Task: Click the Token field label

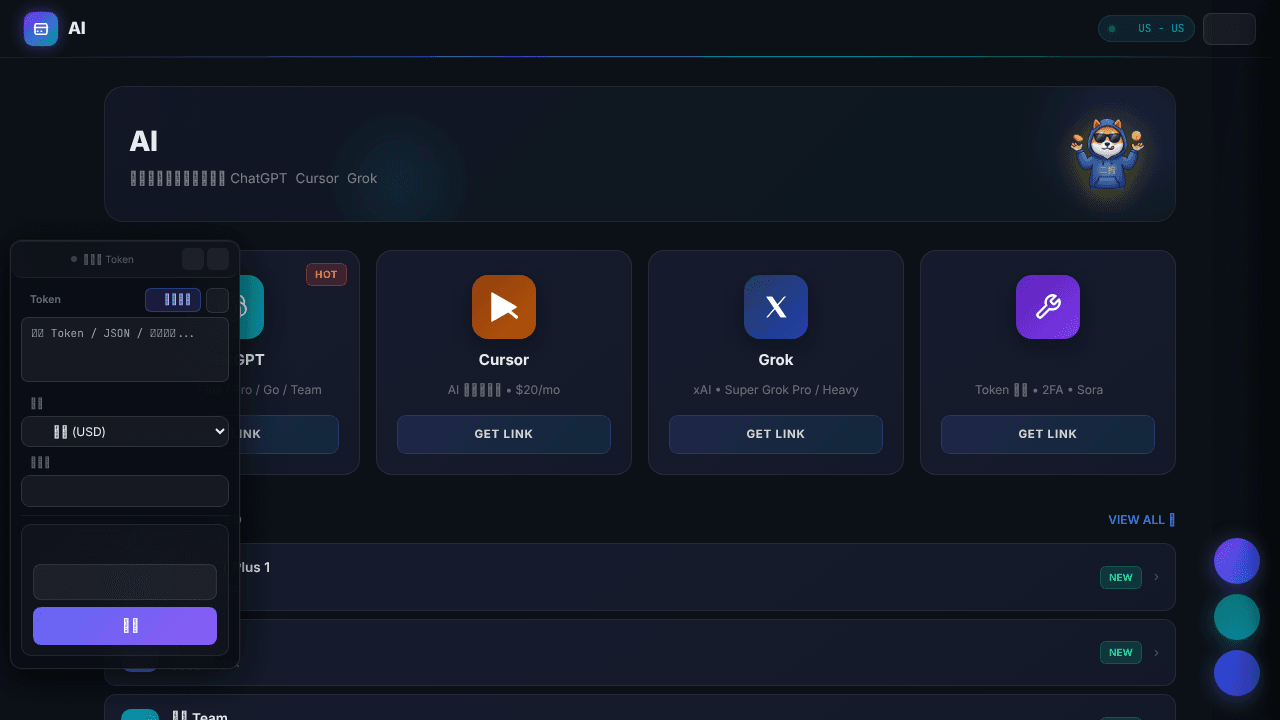Action: tap(45, 299)
